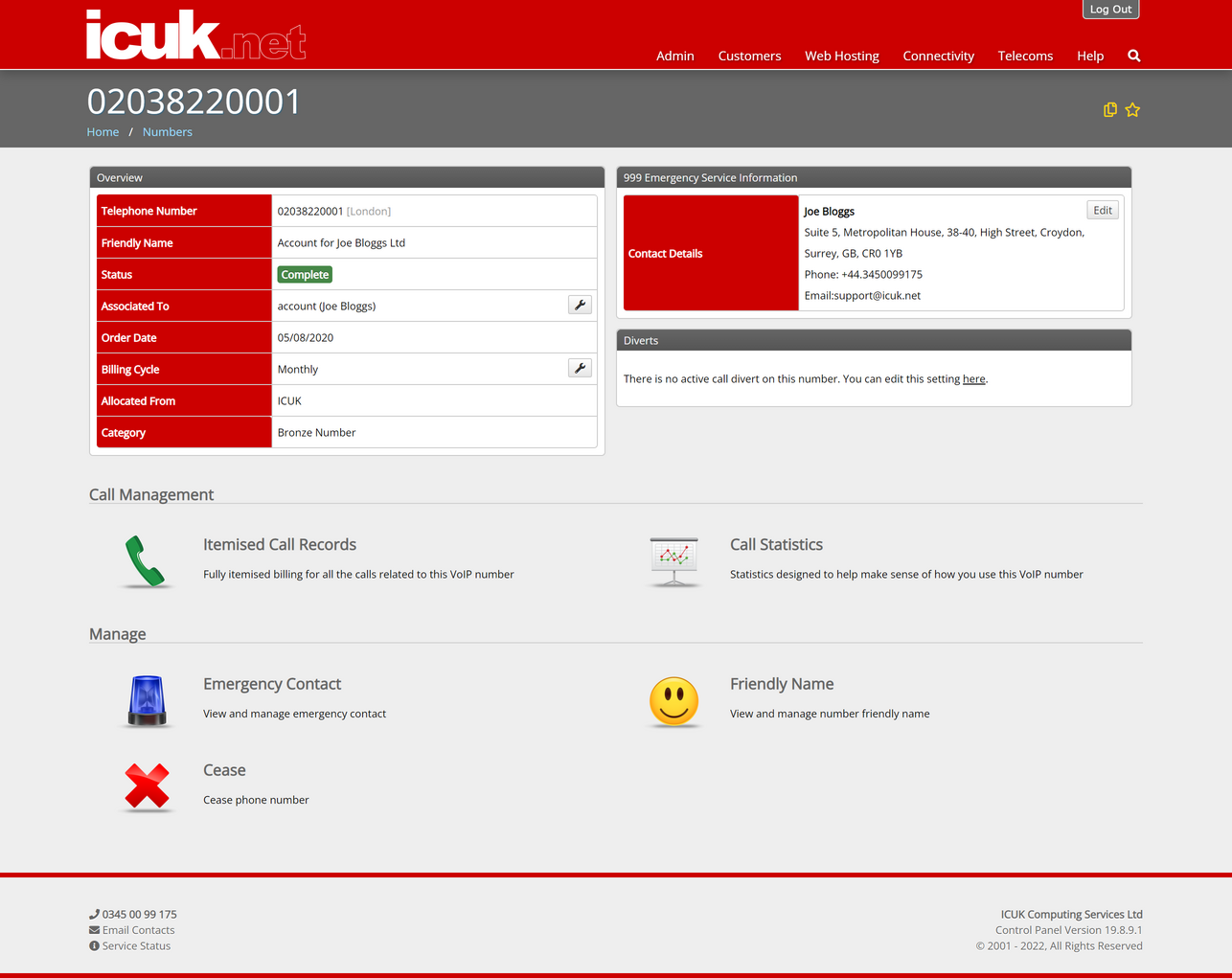Click the red 'Contact Details' label cell
Image resolution: width=1232 pixels, height=978 pixels.
point(711,253)
